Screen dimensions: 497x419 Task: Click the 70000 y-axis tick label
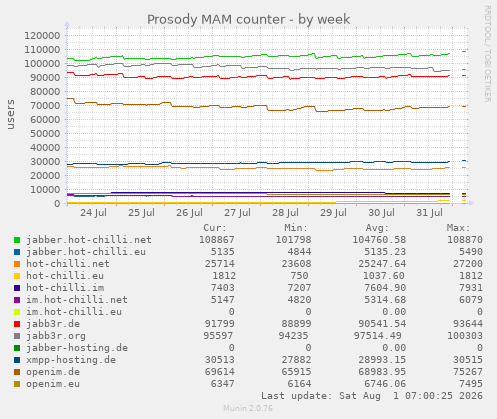pos(45,106)
